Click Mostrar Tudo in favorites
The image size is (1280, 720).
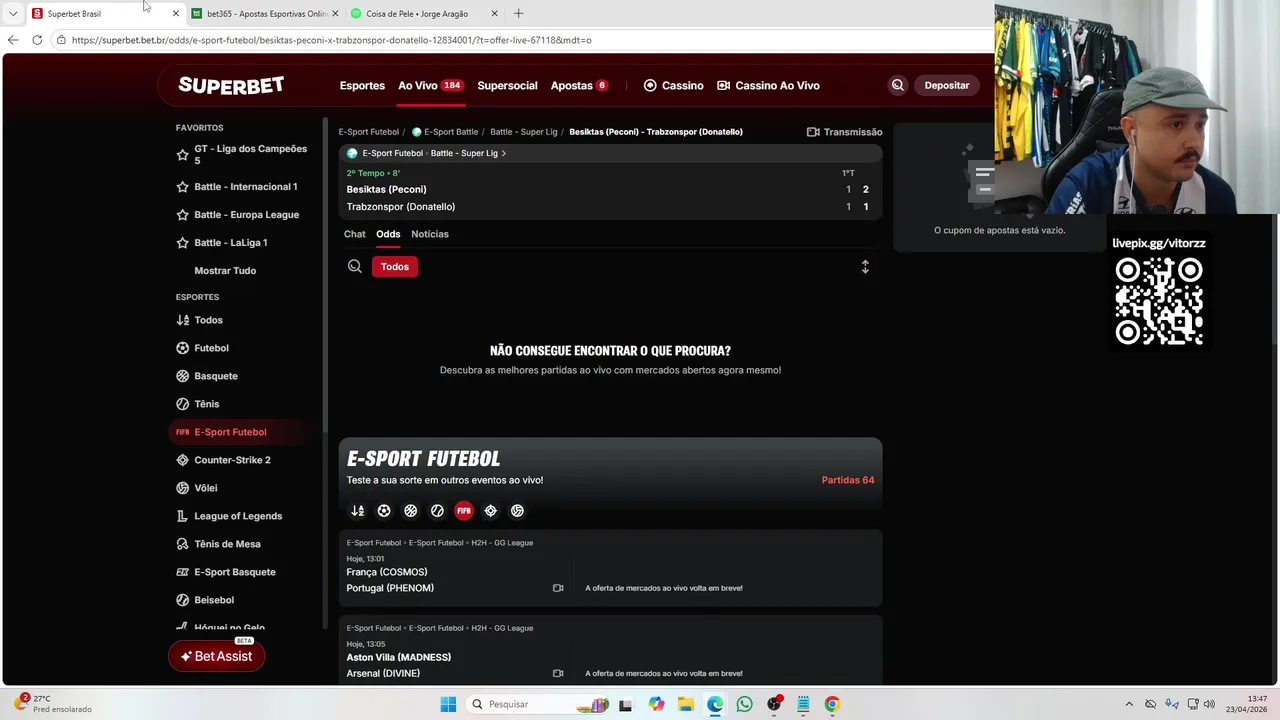225,271
